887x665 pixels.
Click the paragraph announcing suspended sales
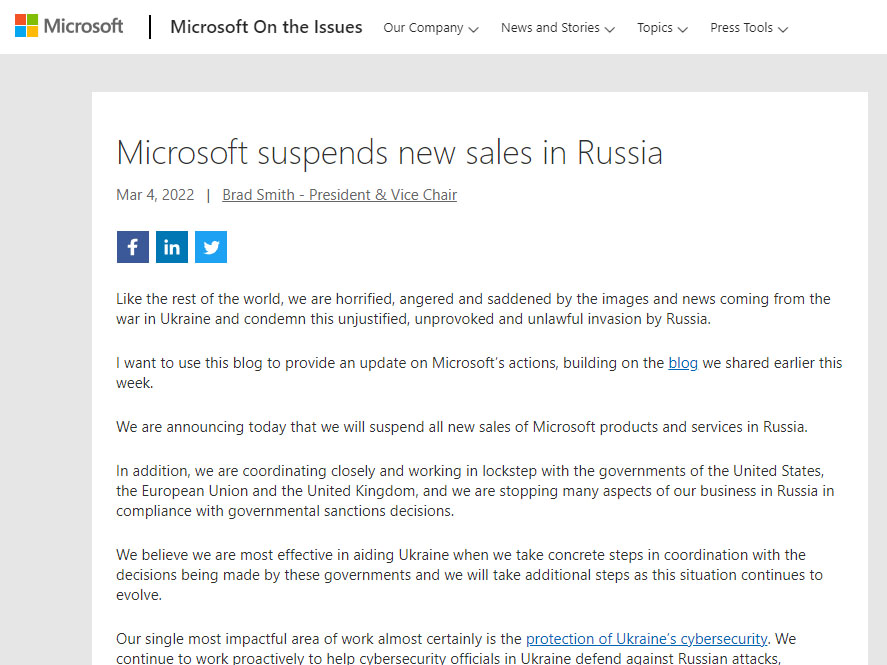(461, 427)
